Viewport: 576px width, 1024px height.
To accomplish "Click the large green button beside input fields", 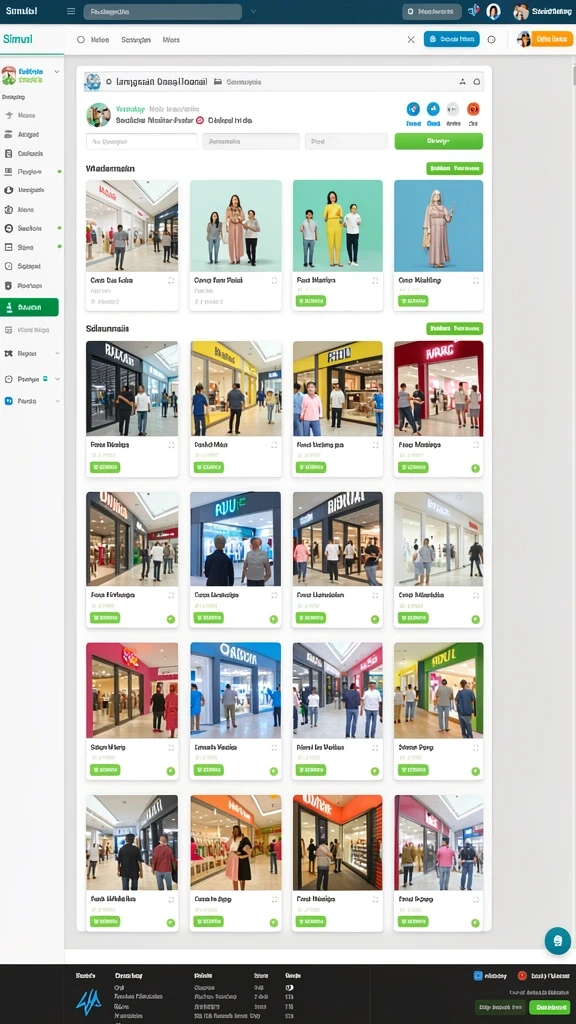I will pos(439,140).
